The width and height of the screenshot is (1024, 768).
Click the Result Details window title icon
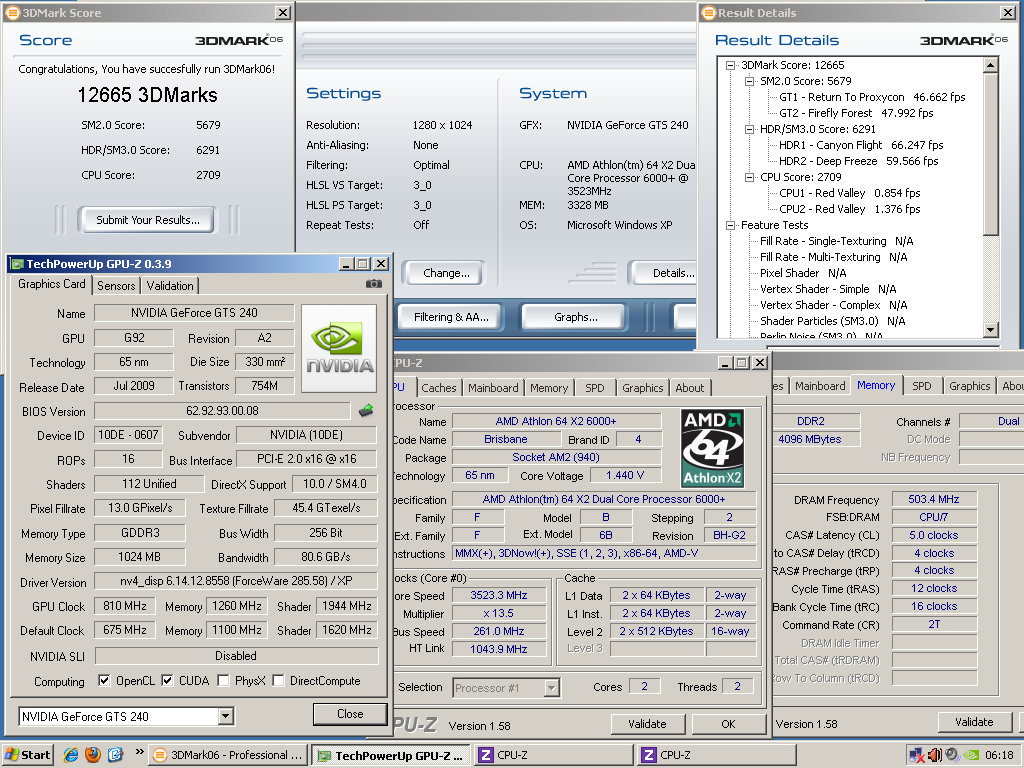[x=709, y=12]
